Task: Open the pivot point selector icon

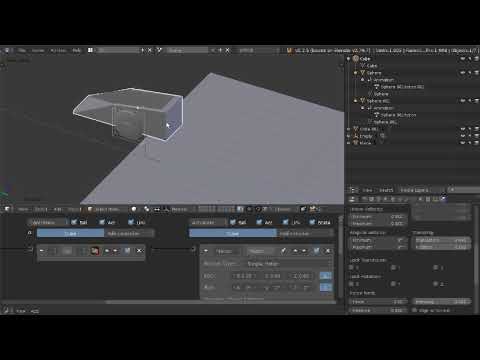Action: click(x=147, y=209)
